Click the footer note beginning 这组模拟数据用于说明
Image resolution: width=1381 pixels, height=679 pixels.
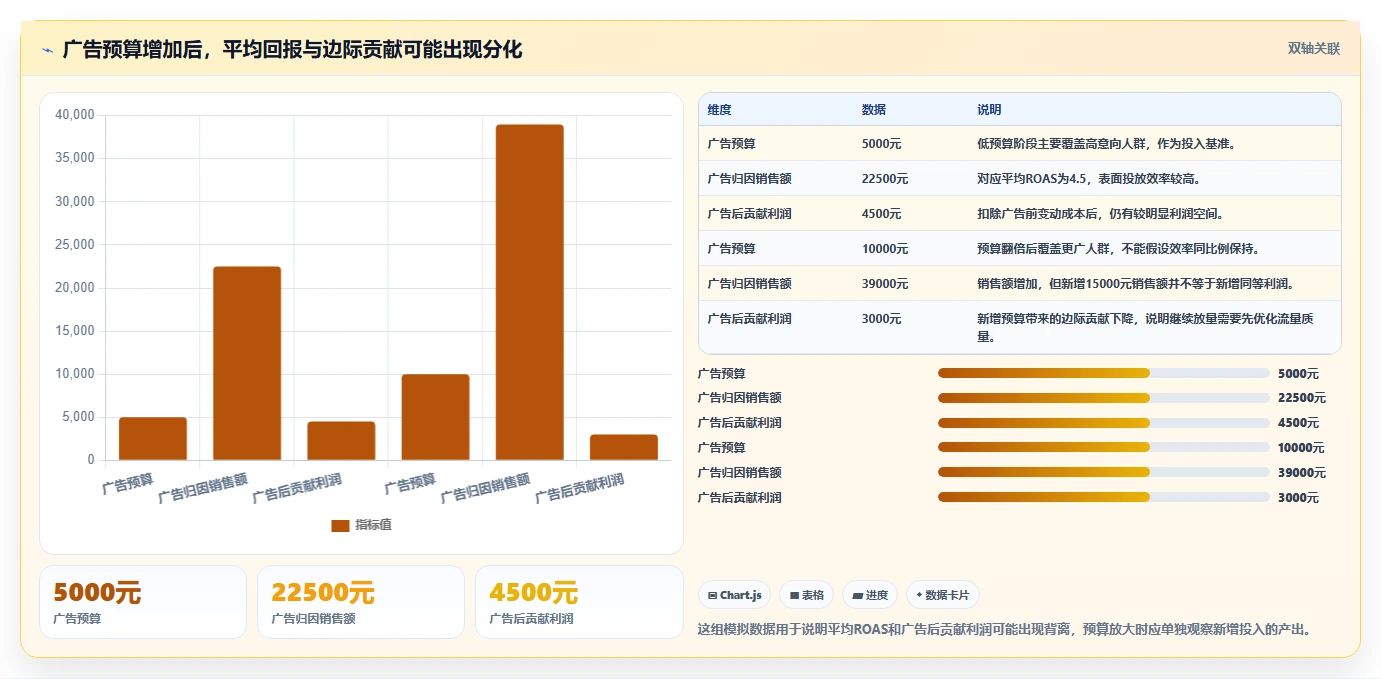coord(1004,629)
